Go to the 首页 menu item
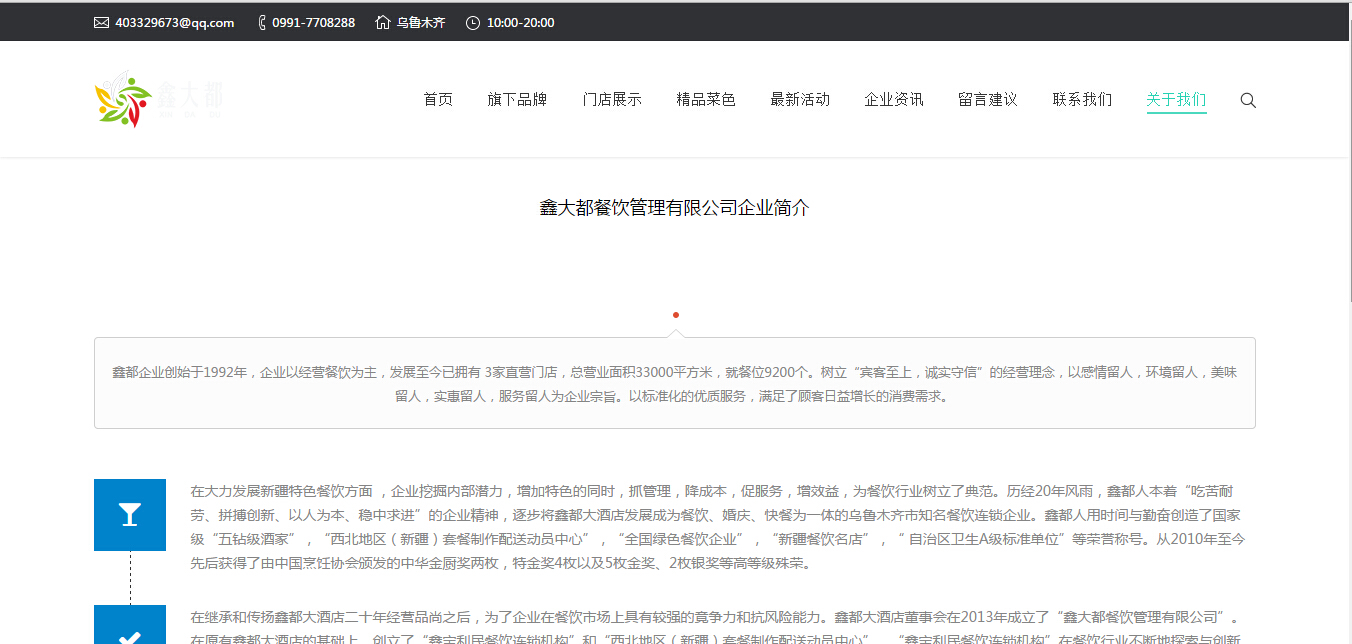This screenshot has width=1352, height=644. point(438,100)
